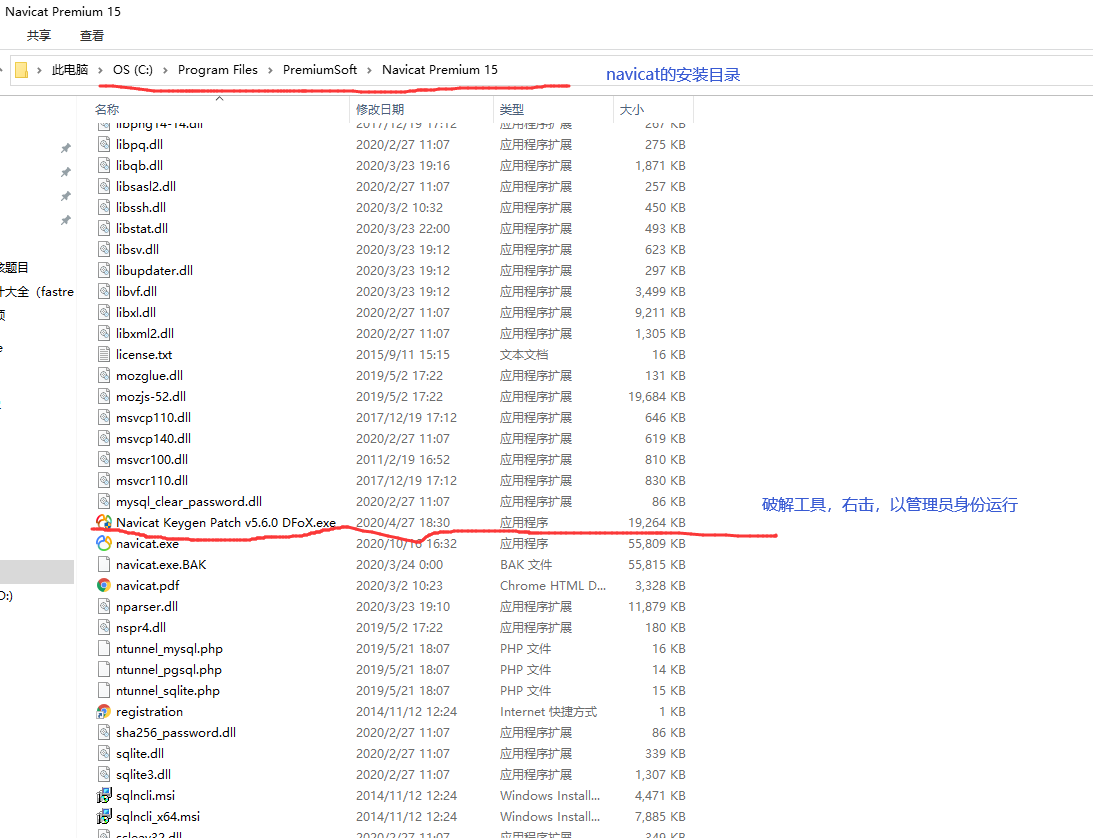The image size is (1093, 838).
Task: Sort files by 修改日期 column header
Action: (380, 109)
